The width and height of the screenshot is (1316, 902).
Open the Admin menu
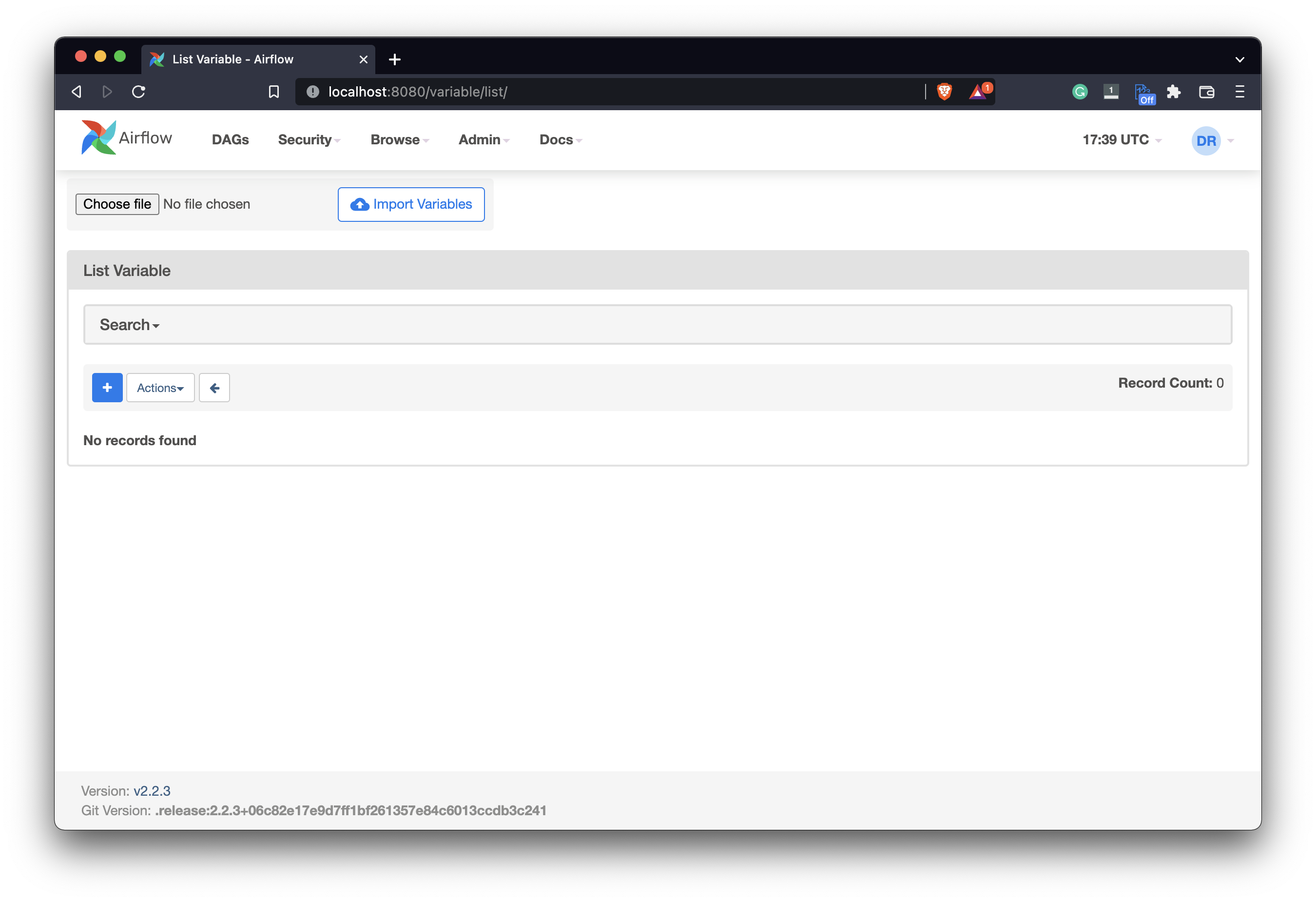(x=484, y=140)
